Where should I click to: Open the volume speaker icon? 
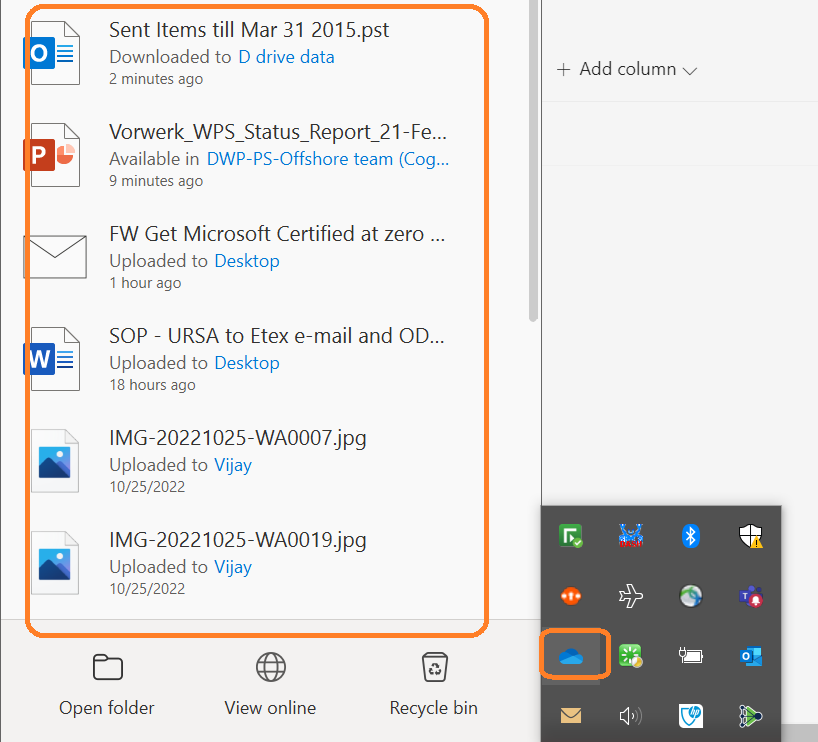click(x=630, y=715)
